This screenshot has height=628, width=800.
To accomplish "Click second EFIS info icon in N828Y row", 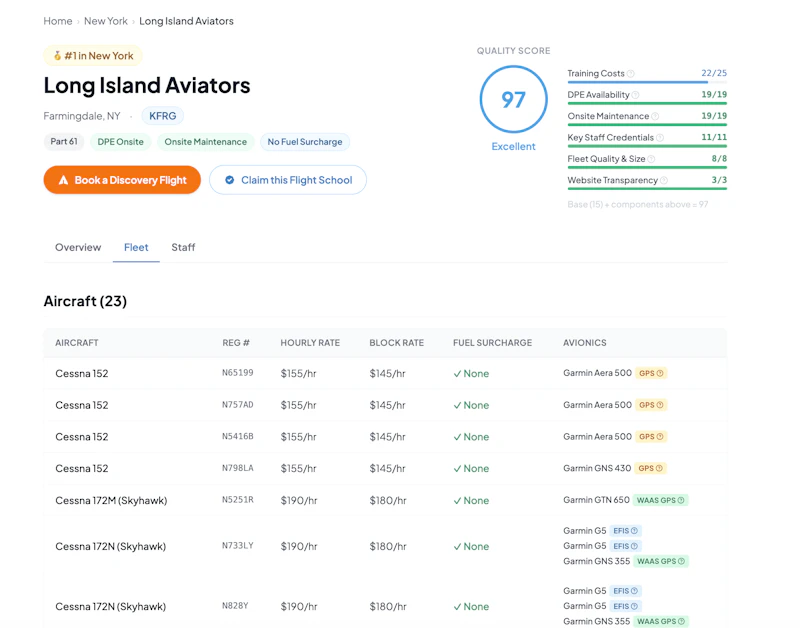I will [x=634, y=607].
